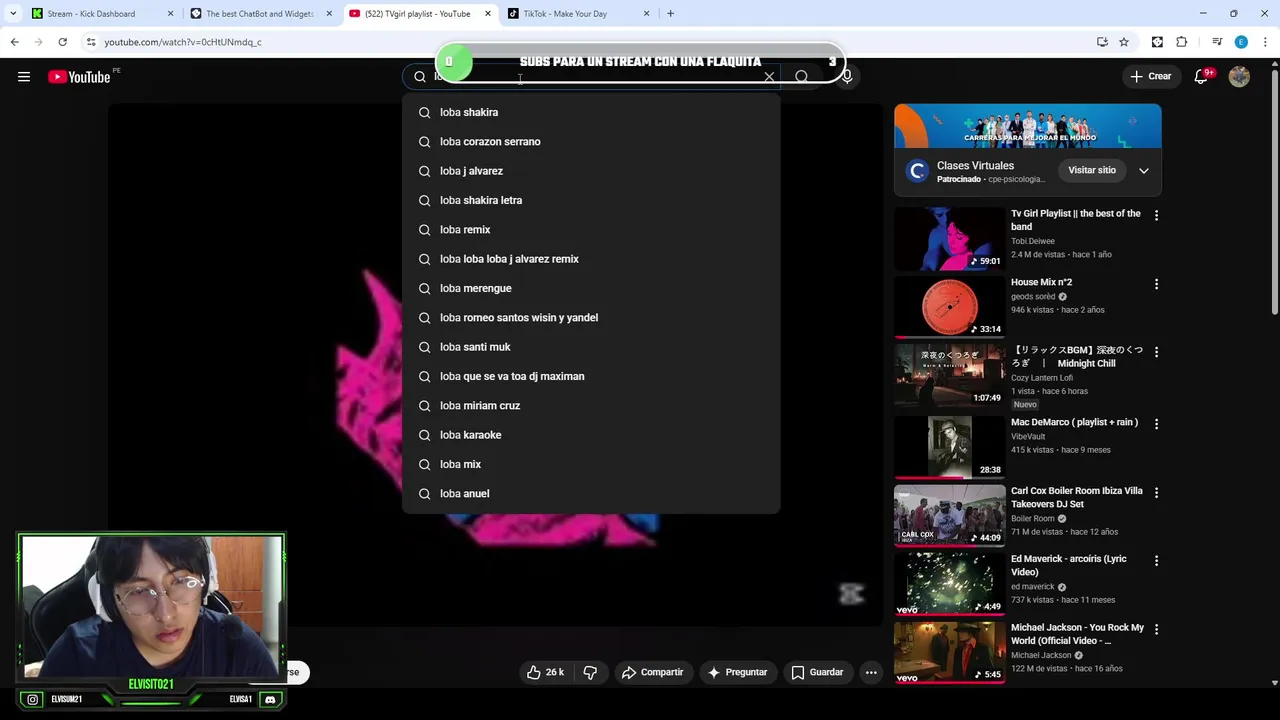Image resolution: width=1280 pixels, height=720 pixels.
Task: Switch to The best ChatBot and Widgets tab
Action: point(260,14)
